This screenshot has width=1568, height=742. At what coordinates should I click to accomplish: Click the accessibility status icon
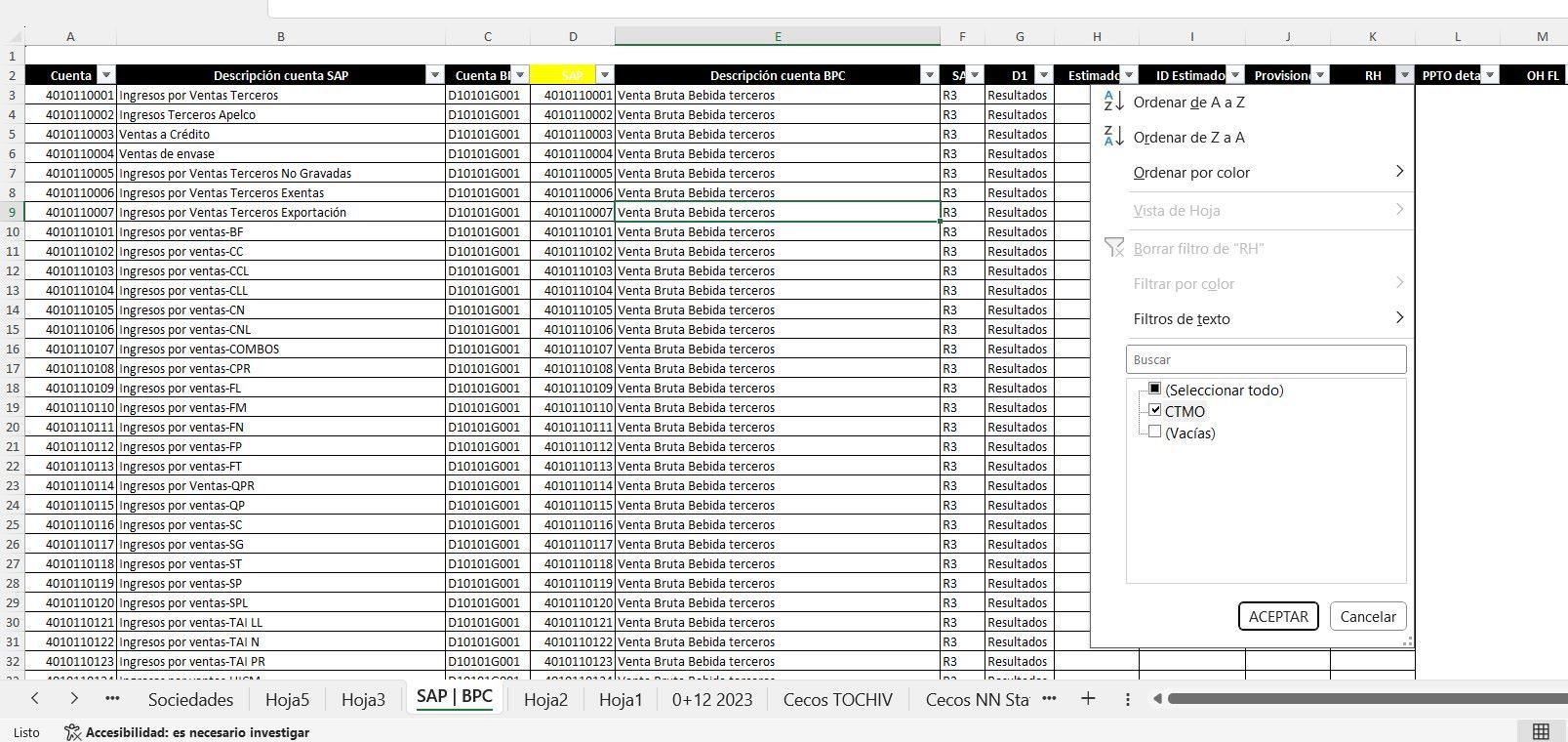72,732
